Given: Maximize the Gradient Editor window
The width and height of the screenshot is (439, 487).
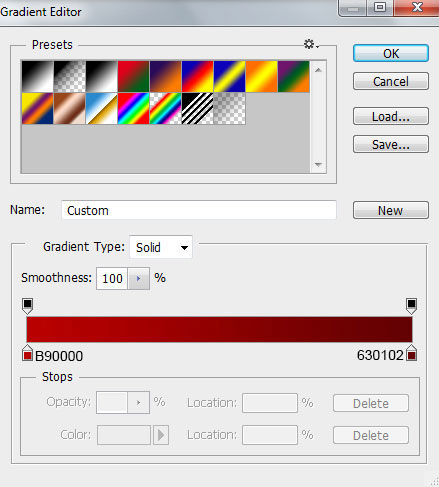Looking at the screenshot, I should [380, 7].
